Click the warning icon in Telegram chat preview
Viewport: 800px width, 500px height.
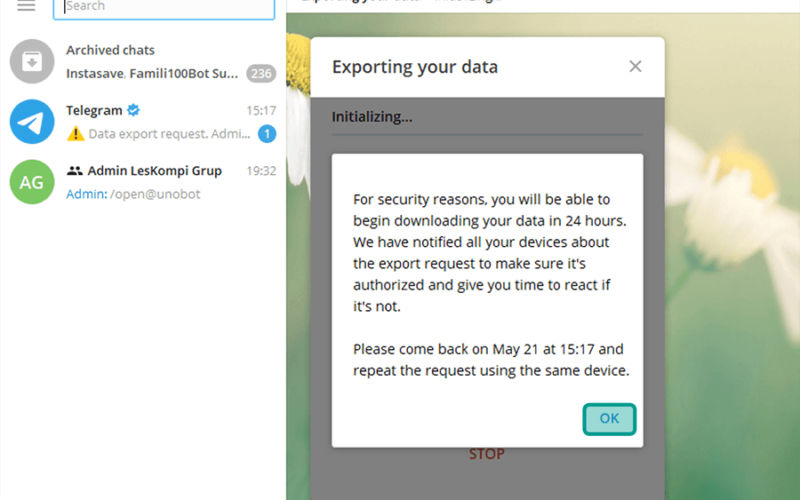[x=76, y=134]
